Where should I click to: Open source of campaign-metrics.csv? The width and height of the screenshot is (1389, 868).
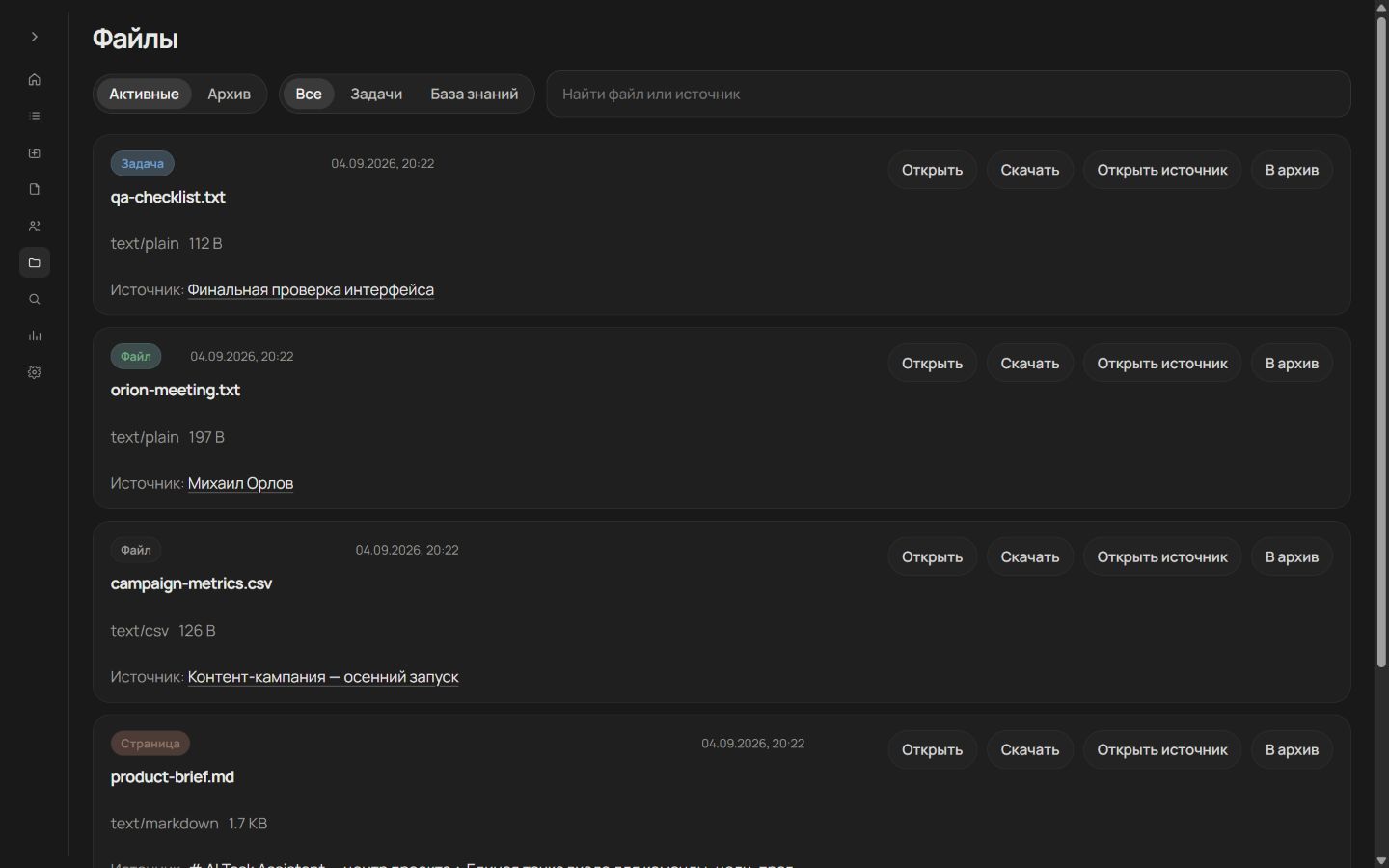[1162, 556]
